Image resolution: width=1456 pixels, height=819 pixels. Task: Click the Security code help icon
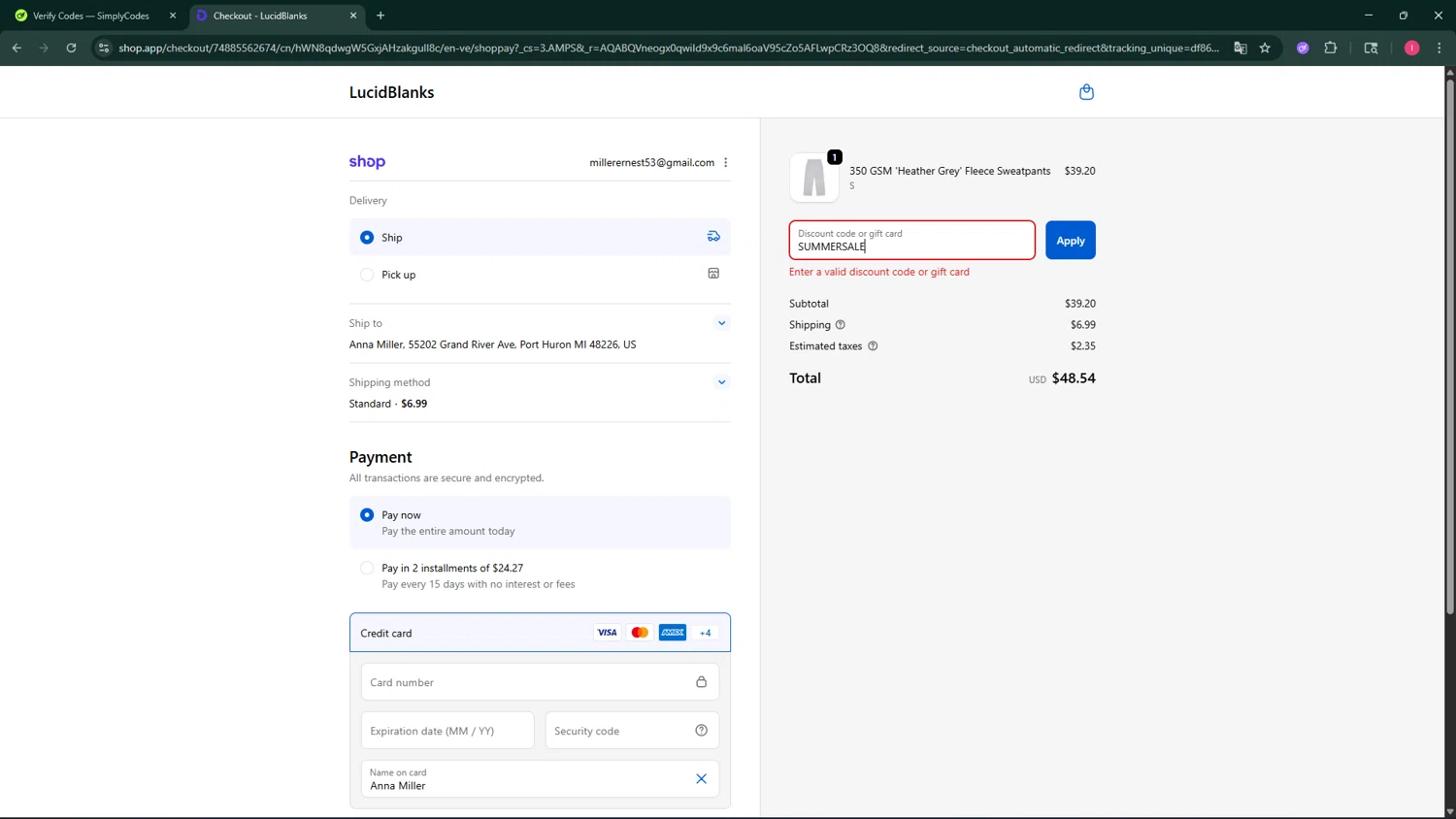point(701,731)
